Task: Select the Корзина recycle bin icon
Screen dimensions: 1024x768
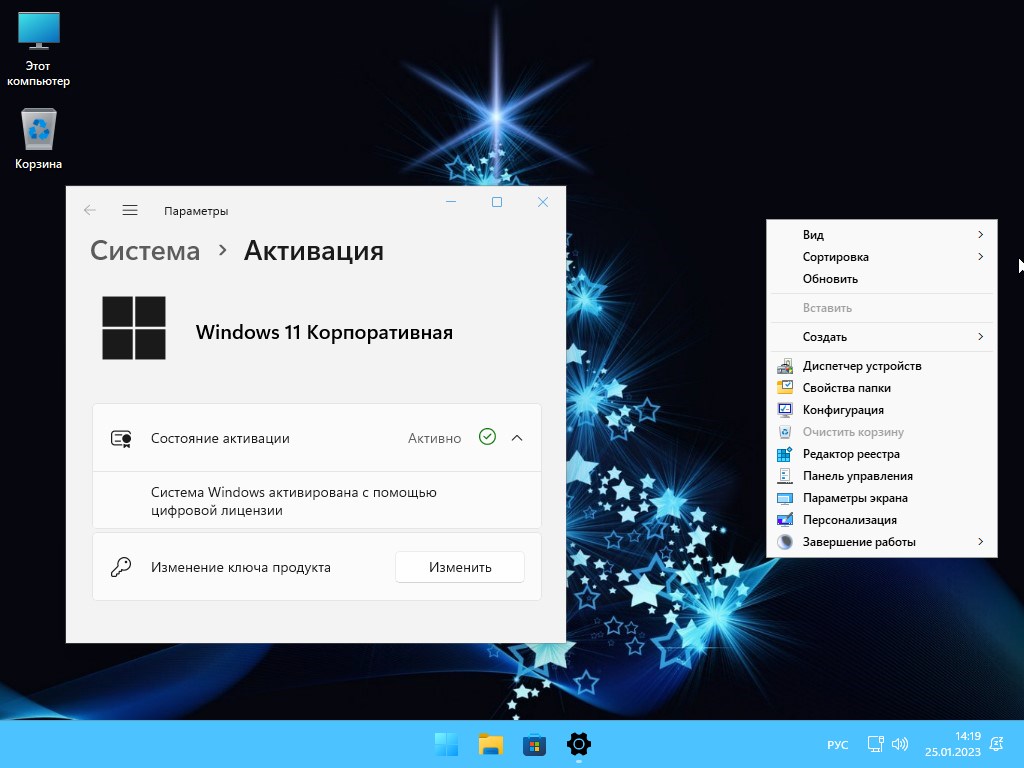Action: (39, 139)
